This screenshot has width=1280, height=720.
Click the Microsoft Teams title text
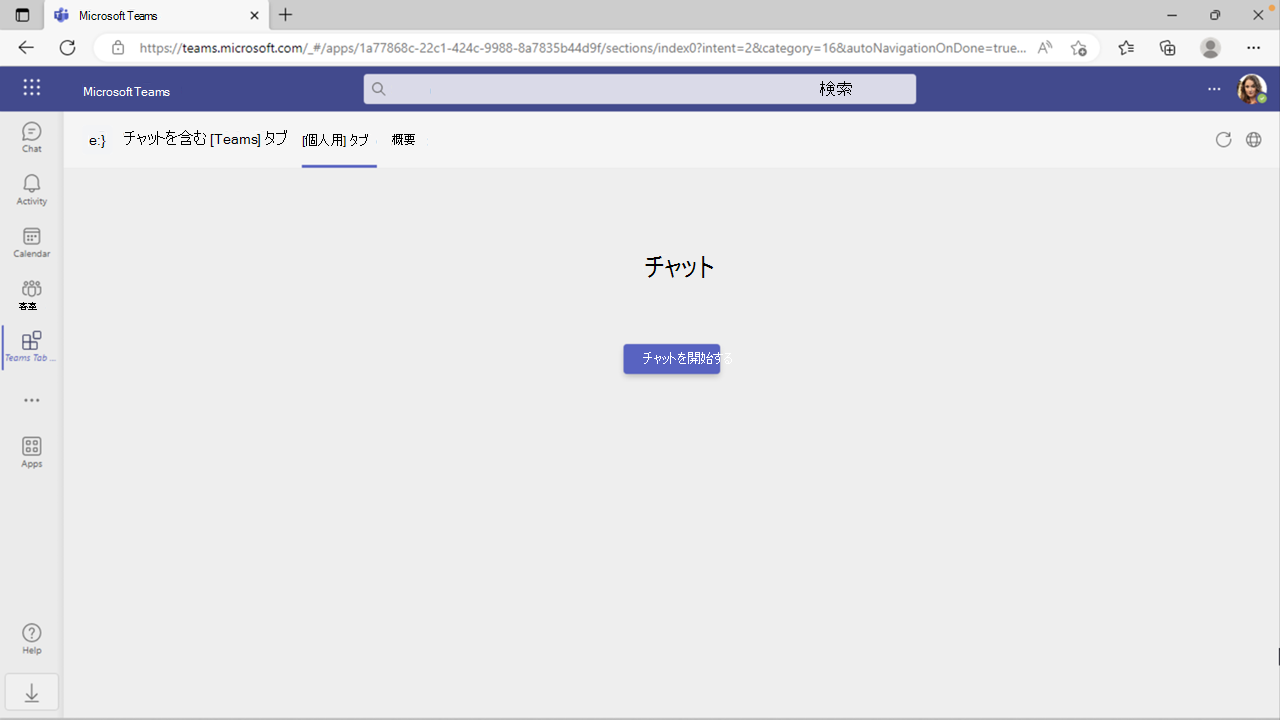point(126,92)
